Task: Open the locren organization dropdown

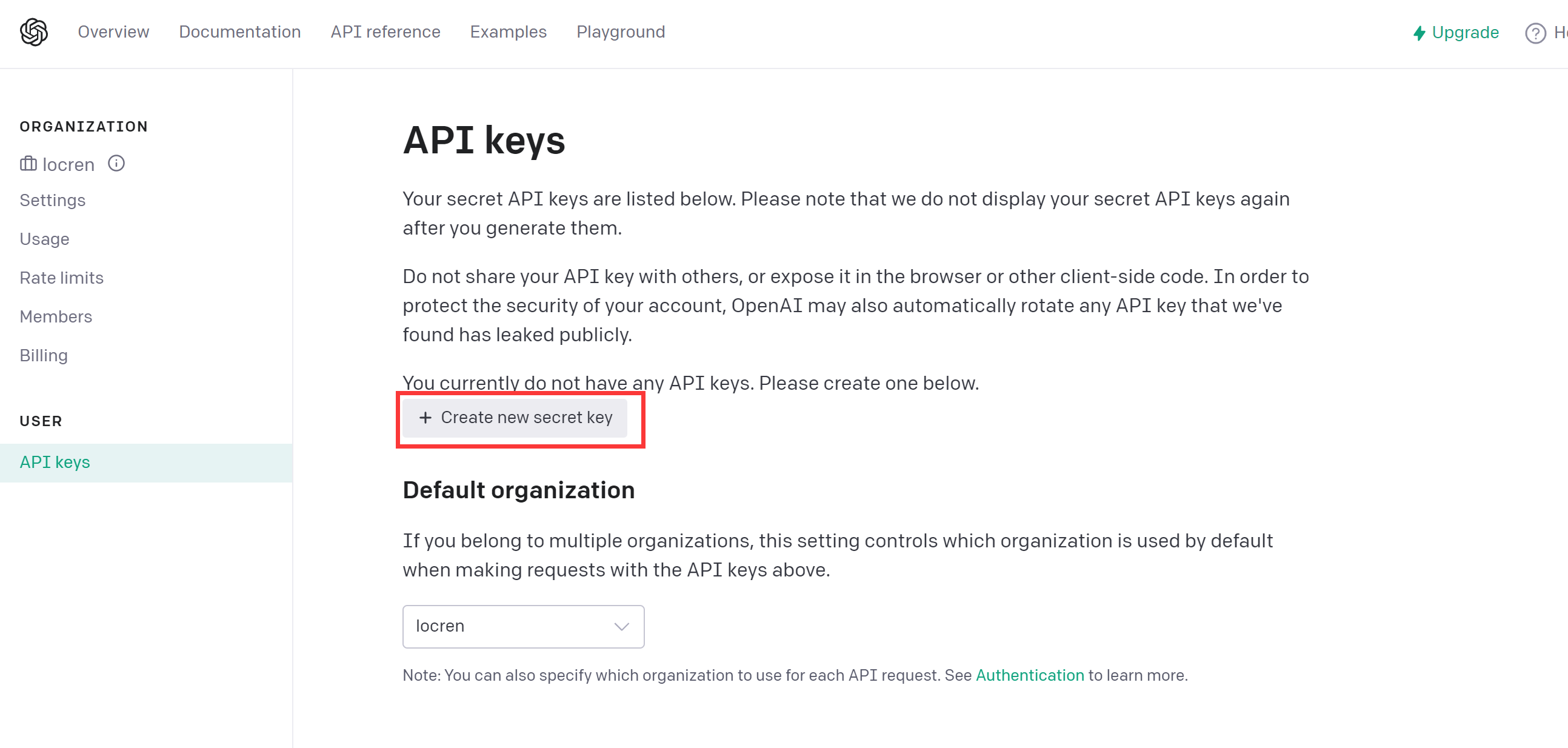Action: pos(522,626)
